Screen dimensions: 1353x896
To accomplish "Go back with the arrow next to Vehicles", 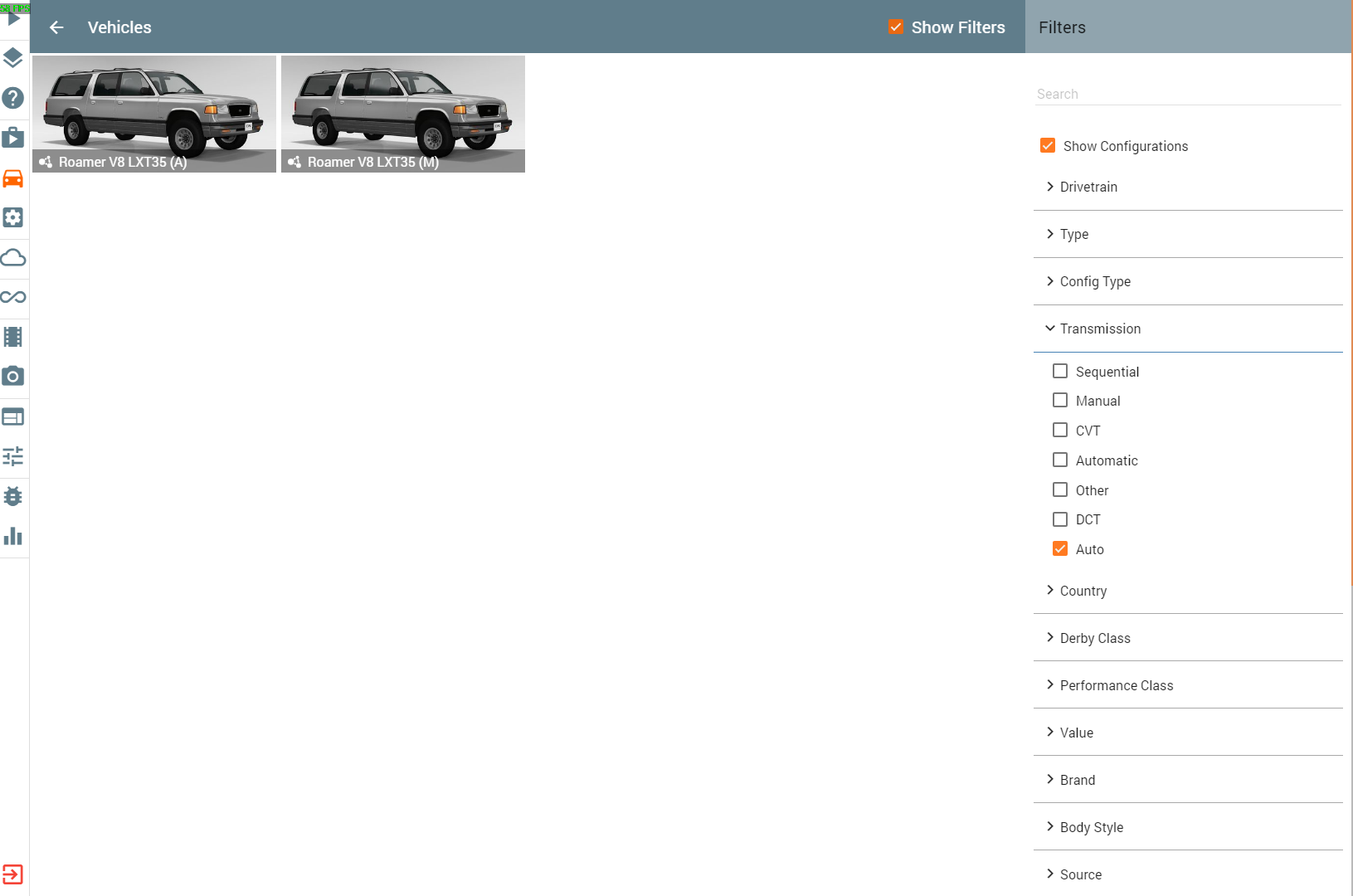I will [x=56, y=27].
